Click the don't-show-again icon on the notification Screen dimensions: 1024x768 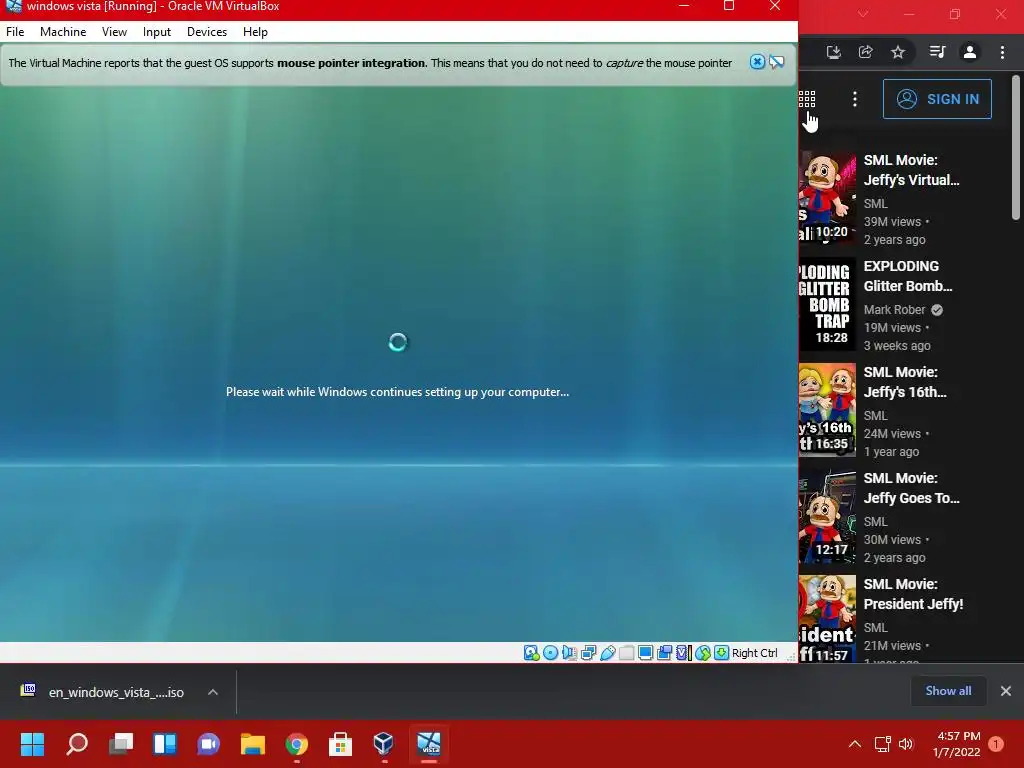click(x=776, y=62)
